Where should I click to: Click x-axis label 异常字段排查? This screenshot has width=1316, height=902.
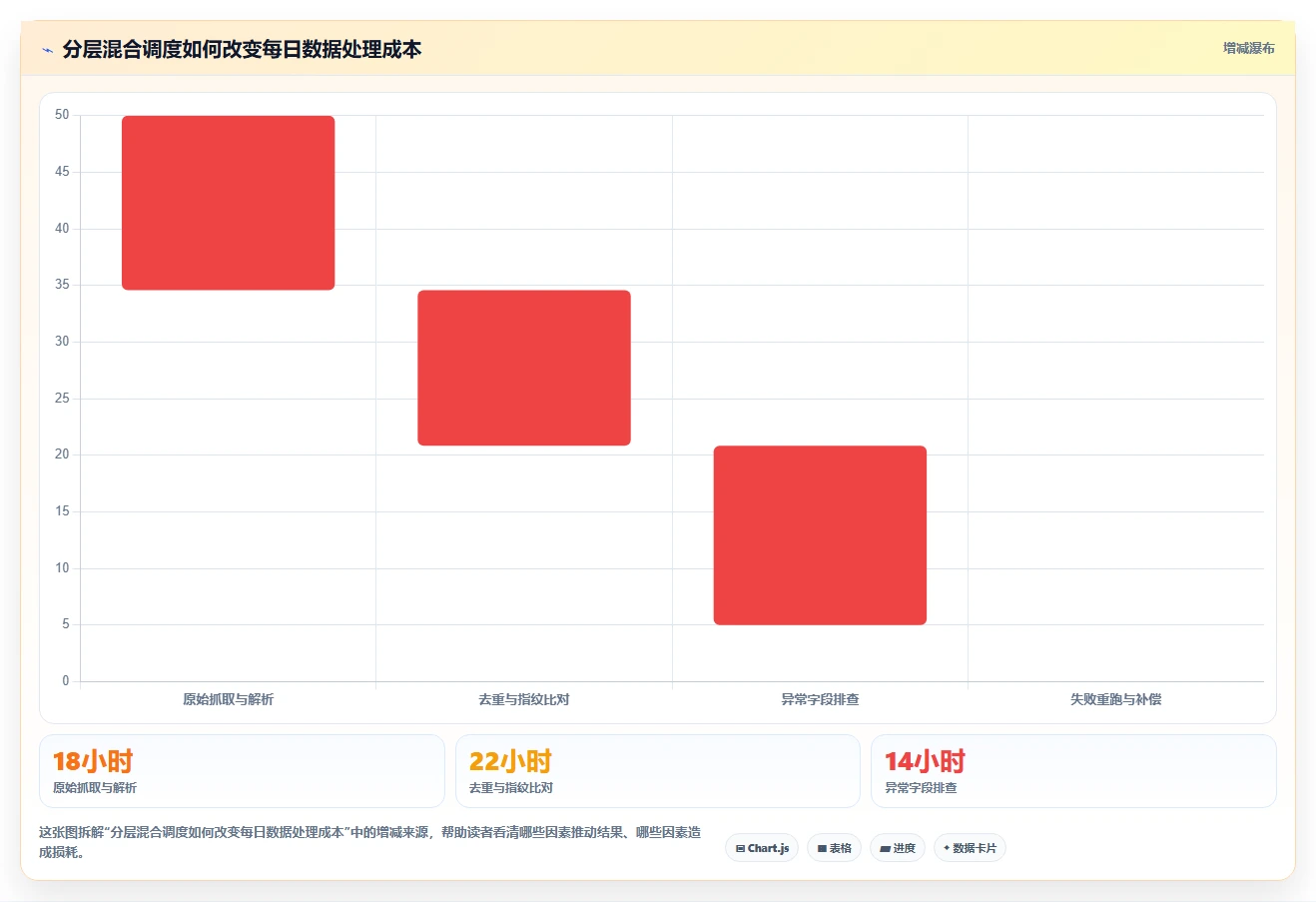click(820, 699)
